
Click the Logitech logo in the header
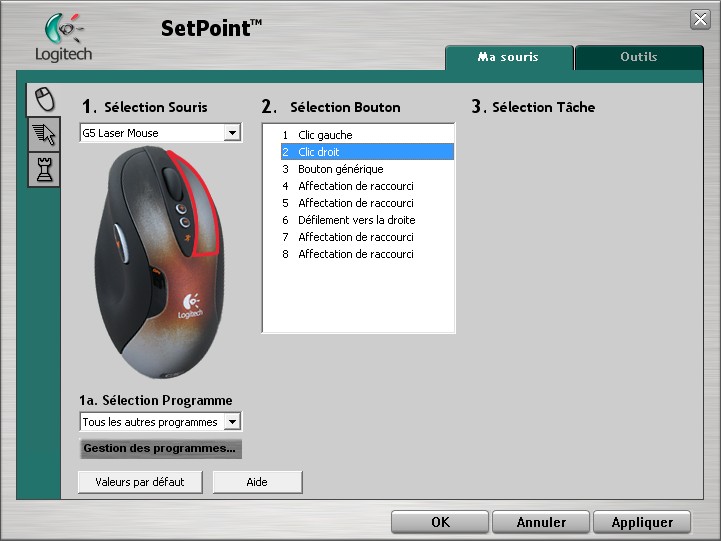[x=64, y=38]
